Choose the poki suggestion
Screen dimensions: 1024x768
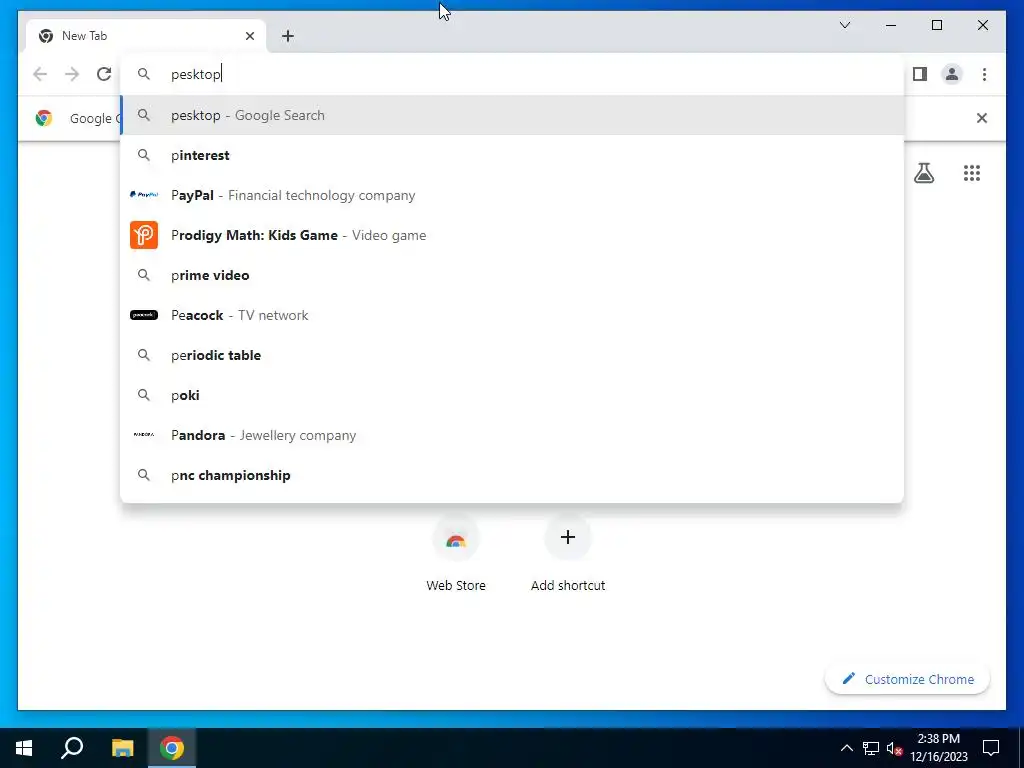(512, 395)
